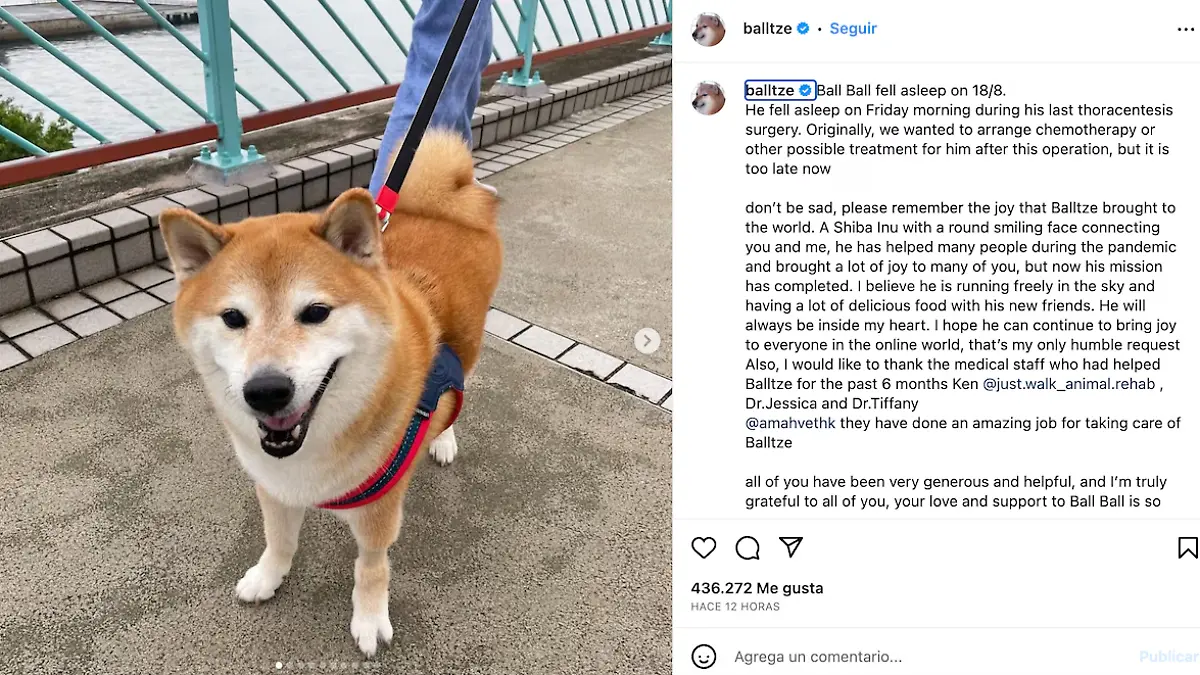1200x675 pixels.
Task: Click the balltze username in the caption
Action: [770, 90]
